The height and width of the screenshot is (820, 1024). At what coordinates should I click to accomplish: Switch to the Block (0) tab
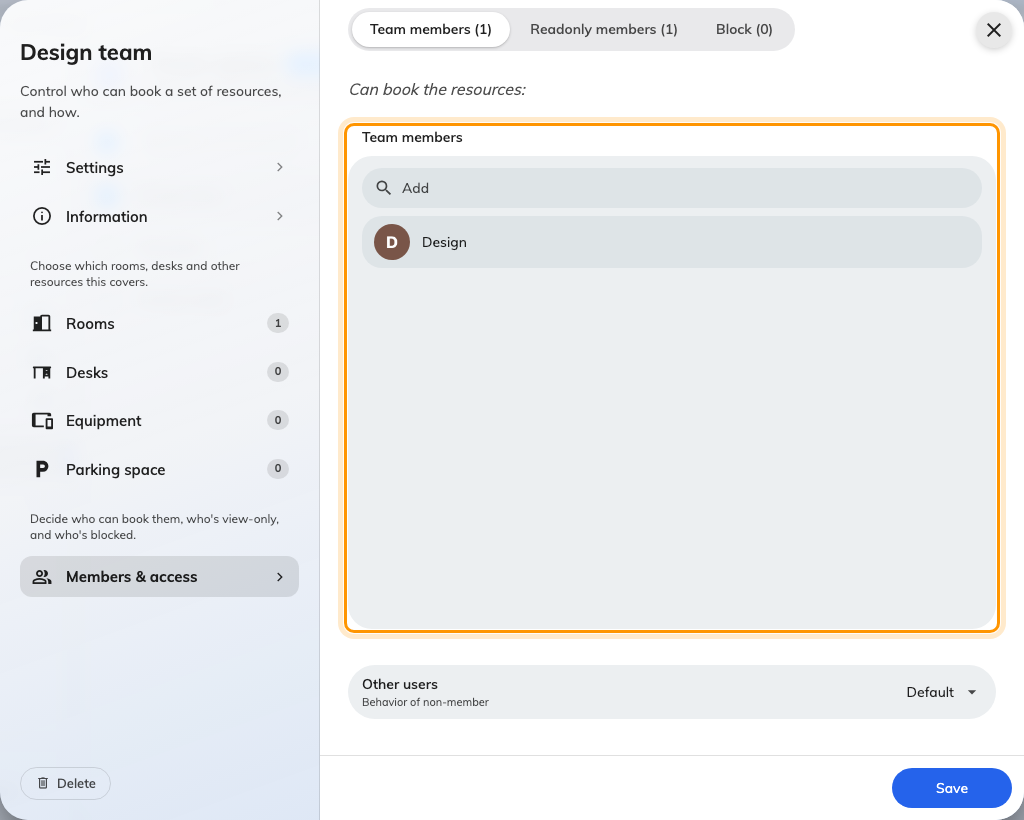(x=744, y=29)
